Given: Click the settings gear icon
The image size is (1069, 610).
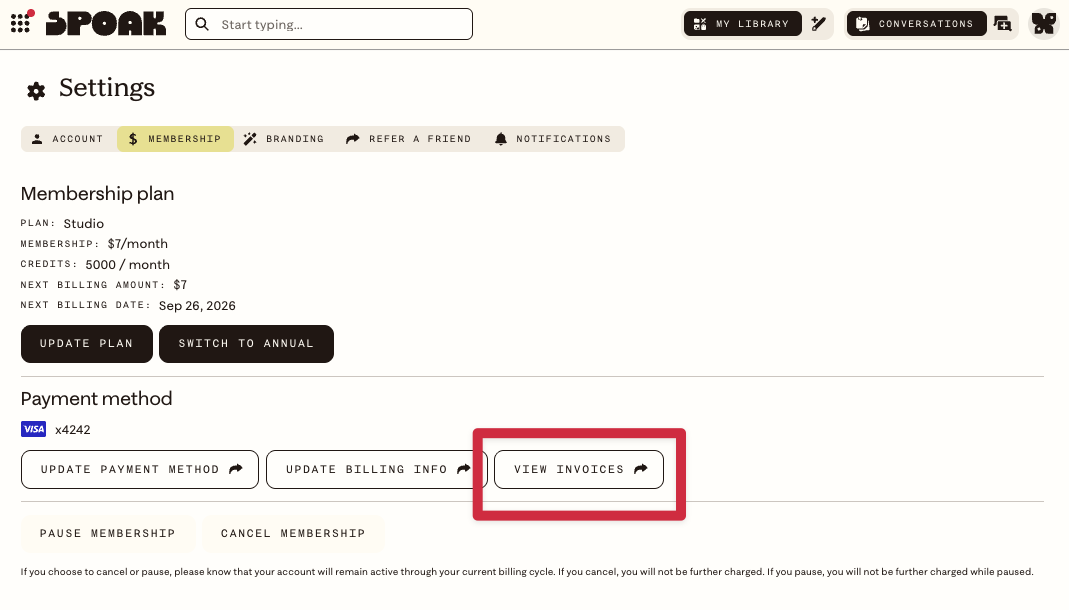Looking at the screenshot, I should (x=36, y=91).
